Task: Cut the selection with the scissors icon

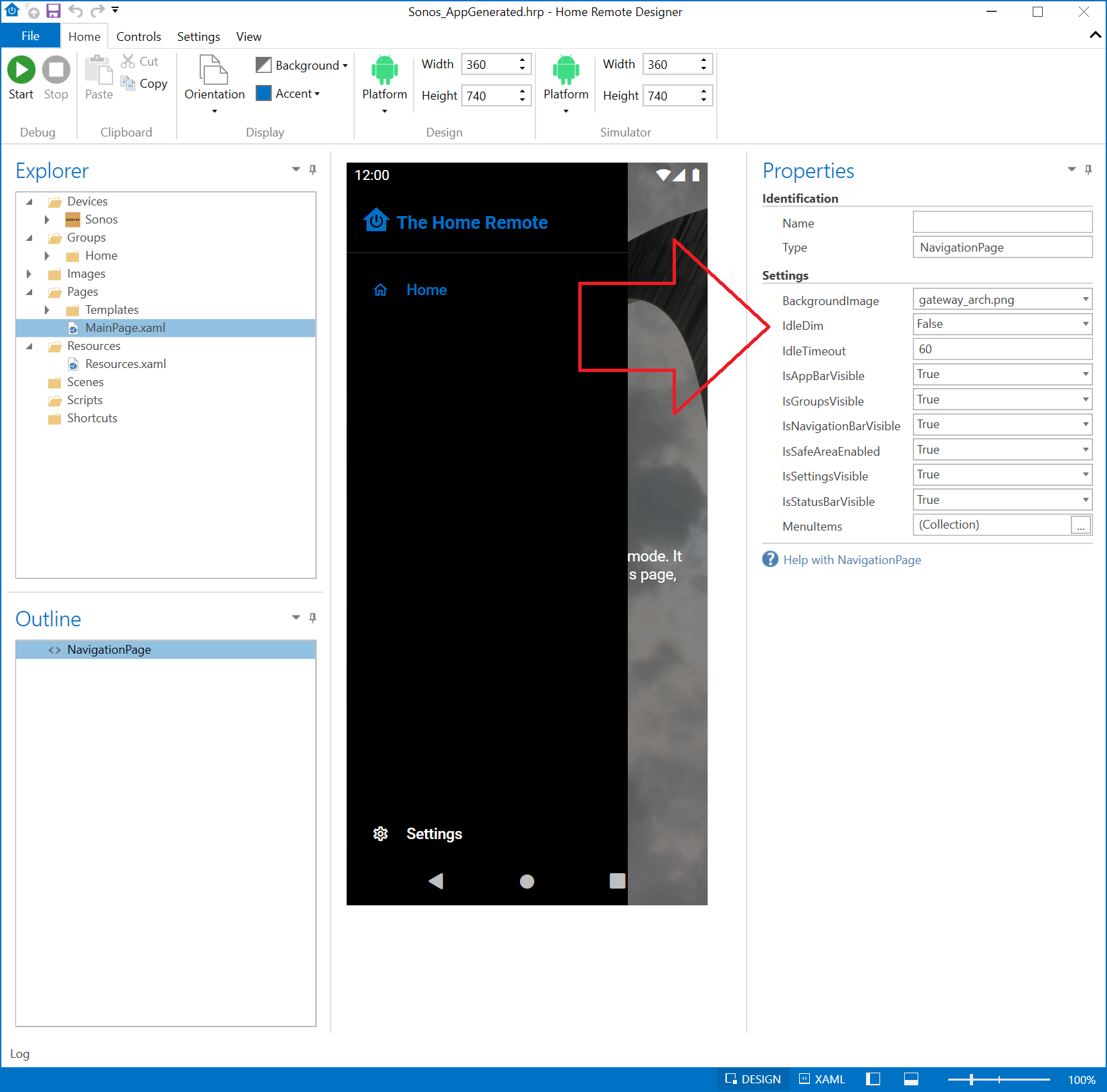Action: pos(128,61)
